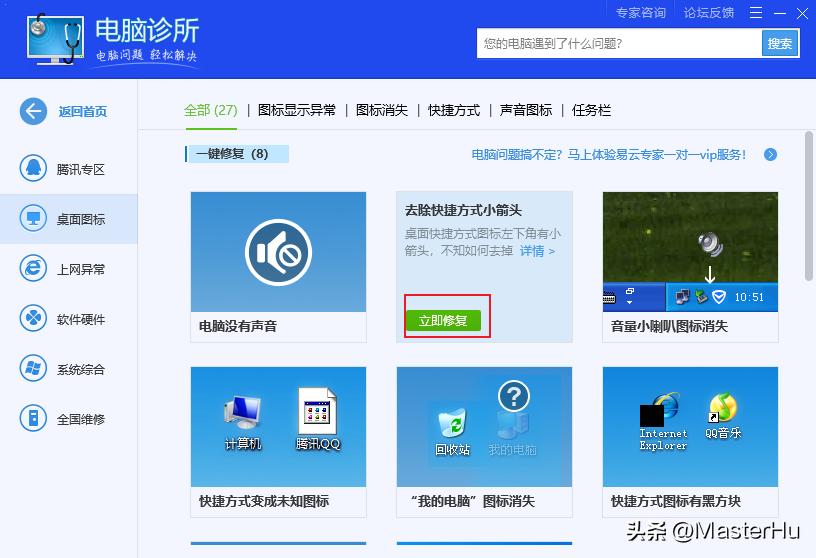Select the 桌面图标 monitor icon in sidebar
This screenshot has width=816, height=558.
(33, 219)
